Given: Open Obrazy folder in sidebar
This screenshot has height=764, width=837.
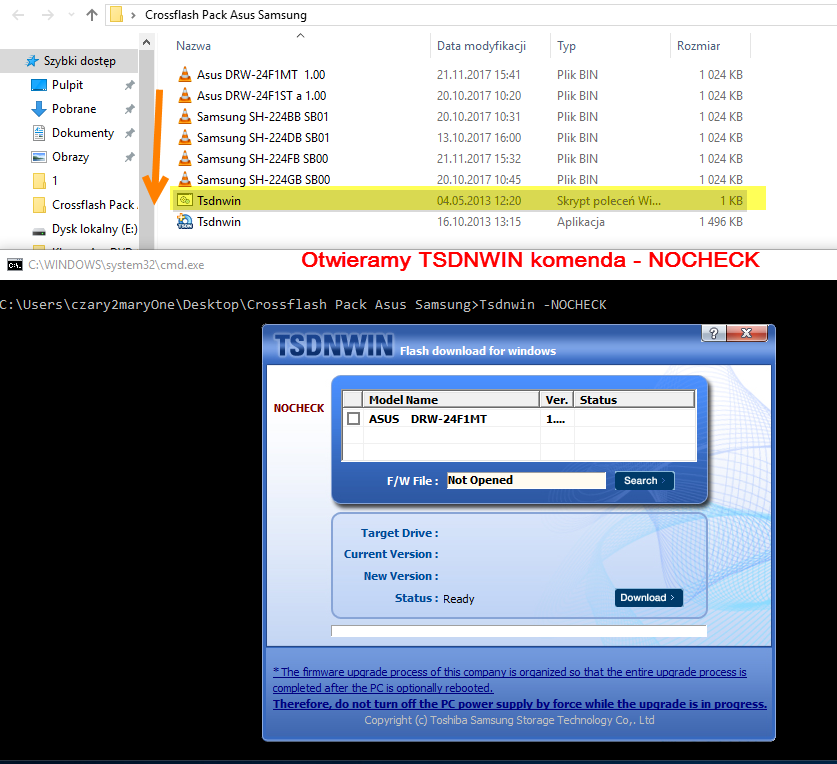Looking at the screenshot, I should click(x=70, y=157).
